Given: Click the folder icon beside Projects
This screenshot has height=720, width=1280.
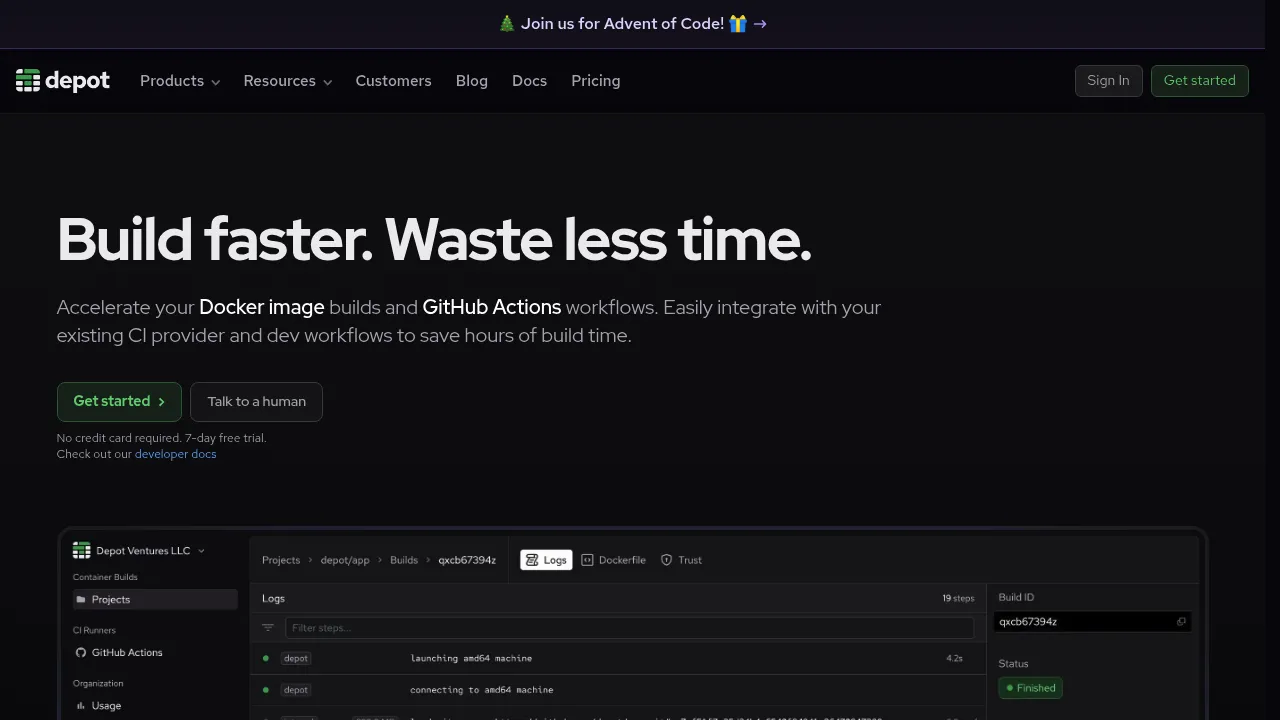Looking at the screenshot, I should [x=81, y=600].
